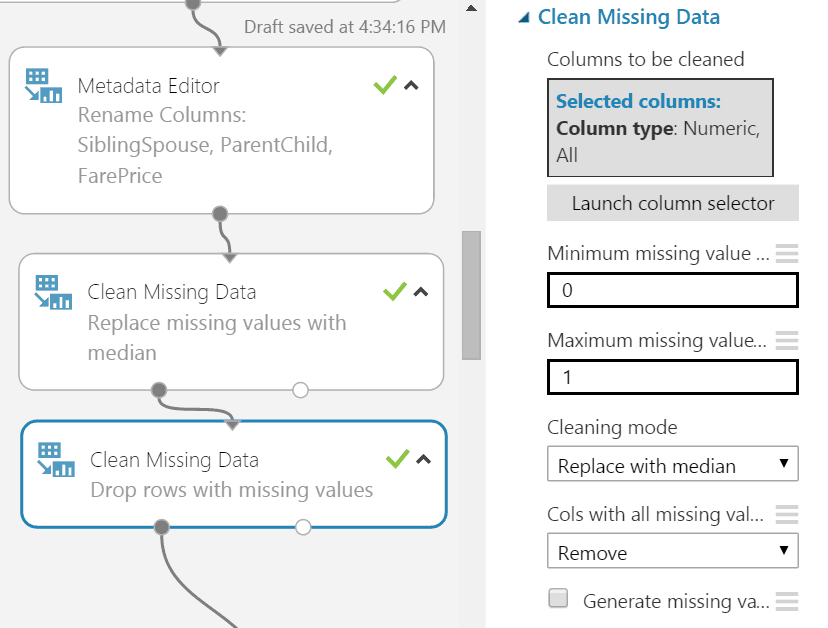Click the options menu icon beside Cols with all missing
The image size is (828, 628).
(787, 514)
